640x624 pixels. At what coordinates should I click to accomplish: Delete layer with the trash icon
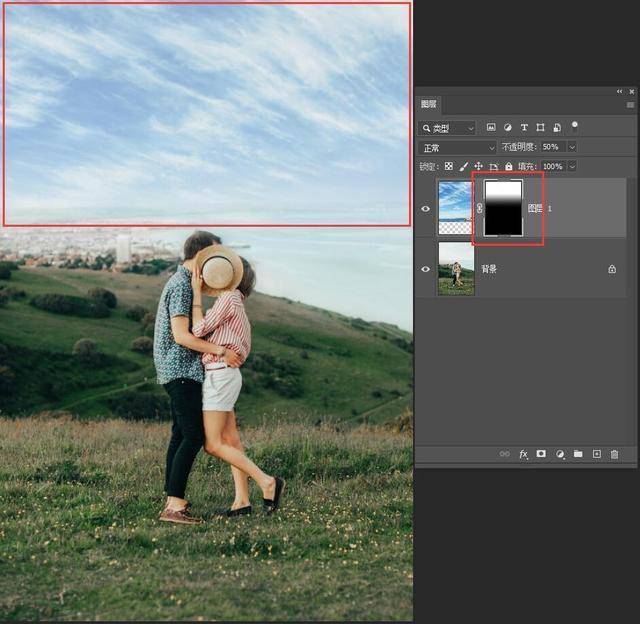(x=615, y=454)
